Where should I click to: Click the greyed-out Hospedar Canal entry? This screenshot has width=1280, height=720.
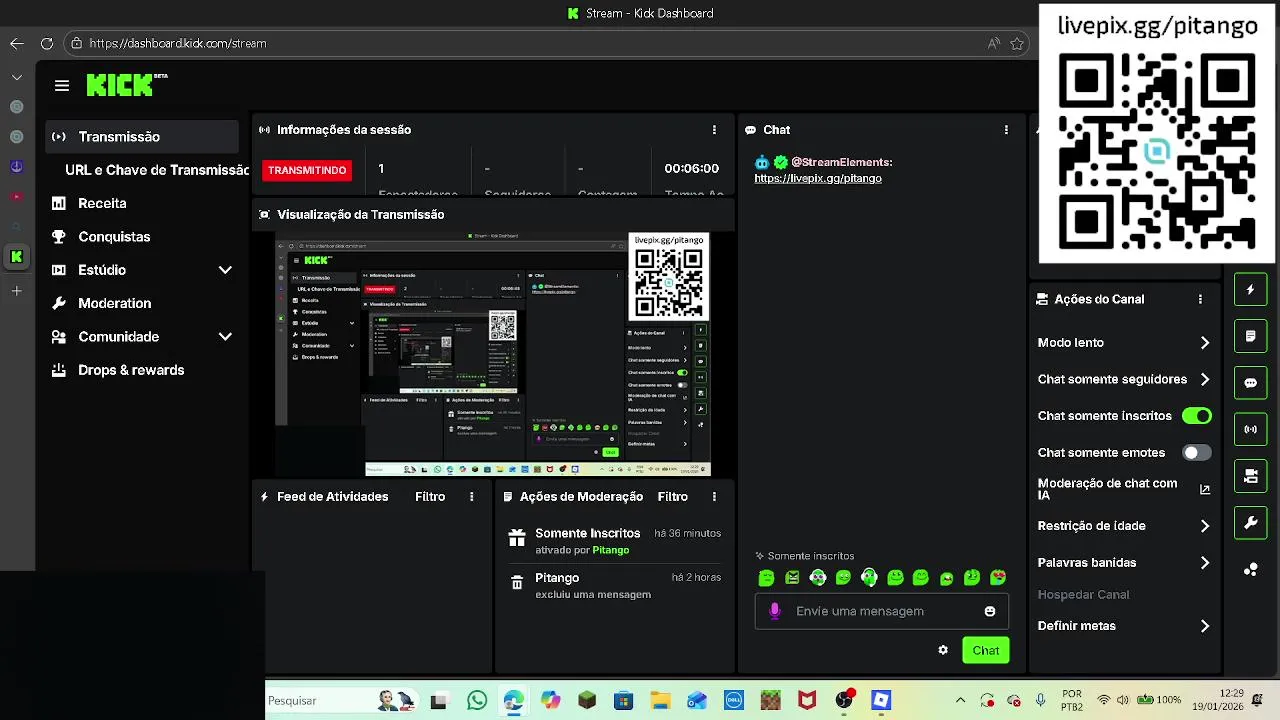point(1083,595)
